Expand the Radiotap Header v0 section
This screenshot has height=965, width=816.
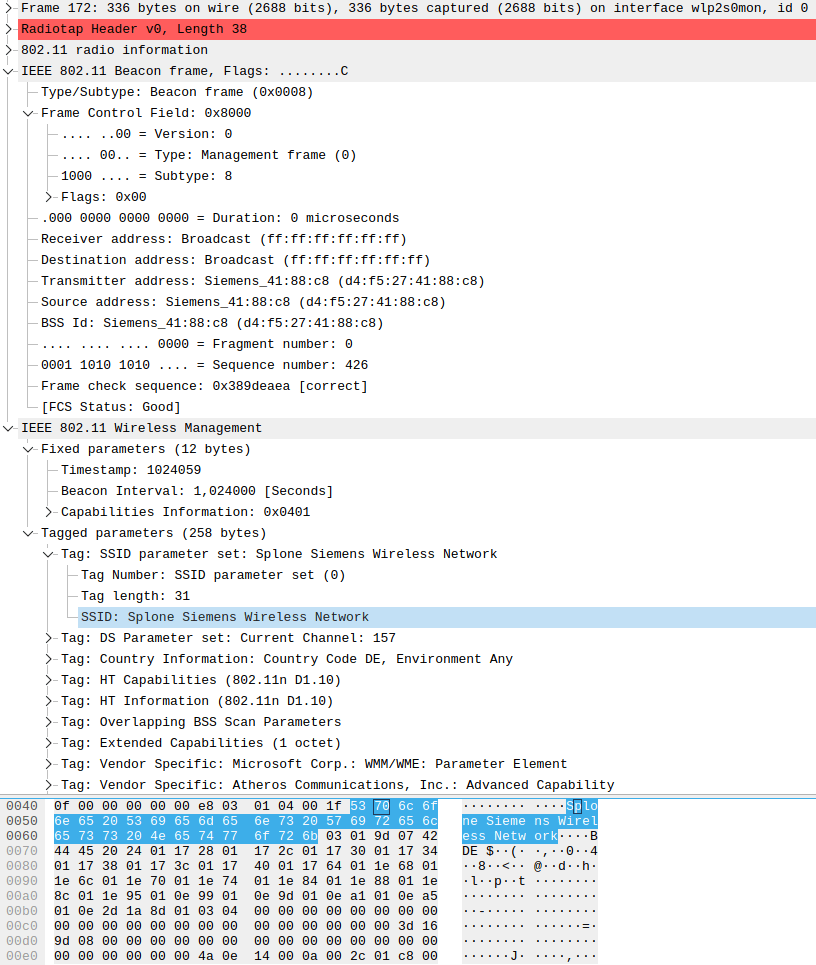[8, 28]
